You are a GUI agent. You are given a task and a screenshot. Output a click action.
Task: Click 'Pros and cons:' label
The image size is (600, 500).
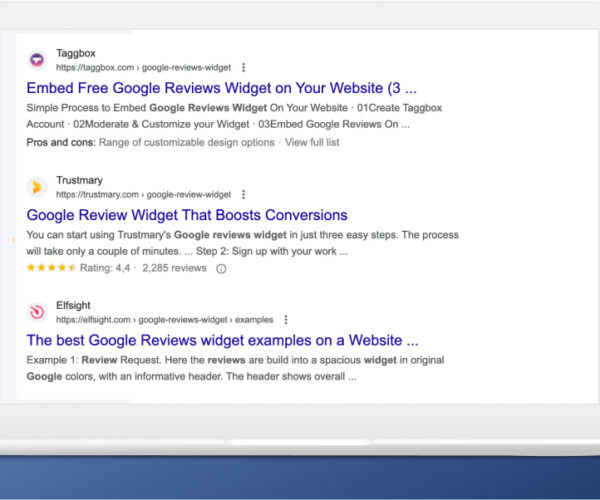tap(61, 143)
